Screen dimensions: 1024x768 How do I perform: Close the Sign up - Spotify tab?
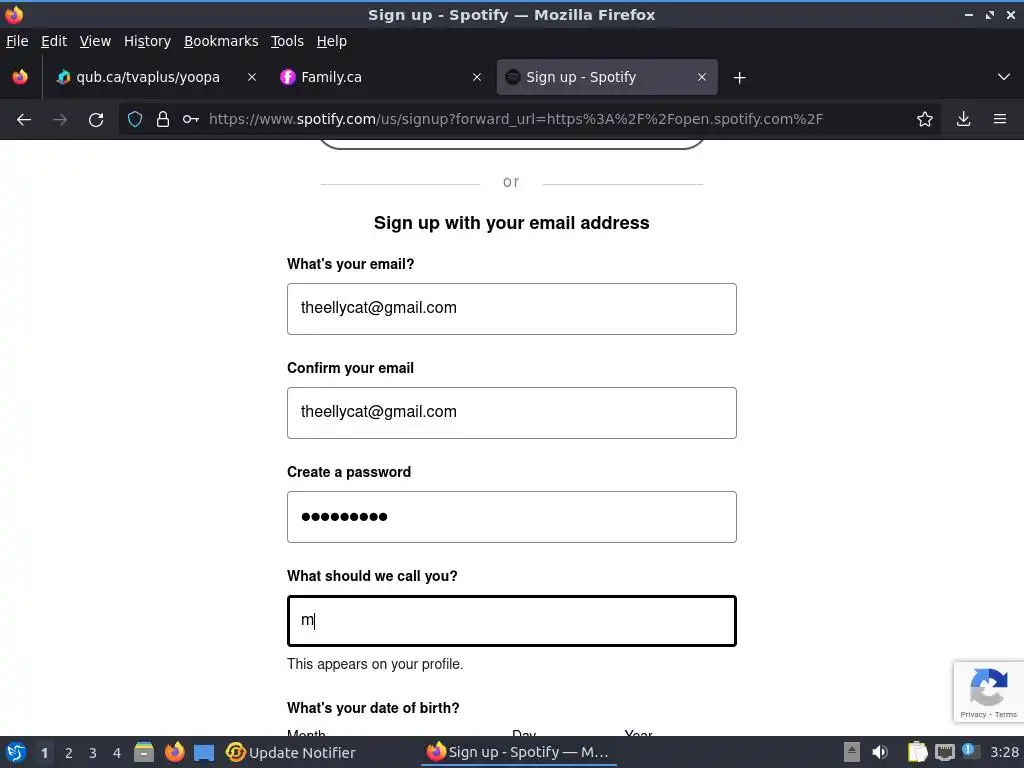pyautogui.click(x=702, y=77)
